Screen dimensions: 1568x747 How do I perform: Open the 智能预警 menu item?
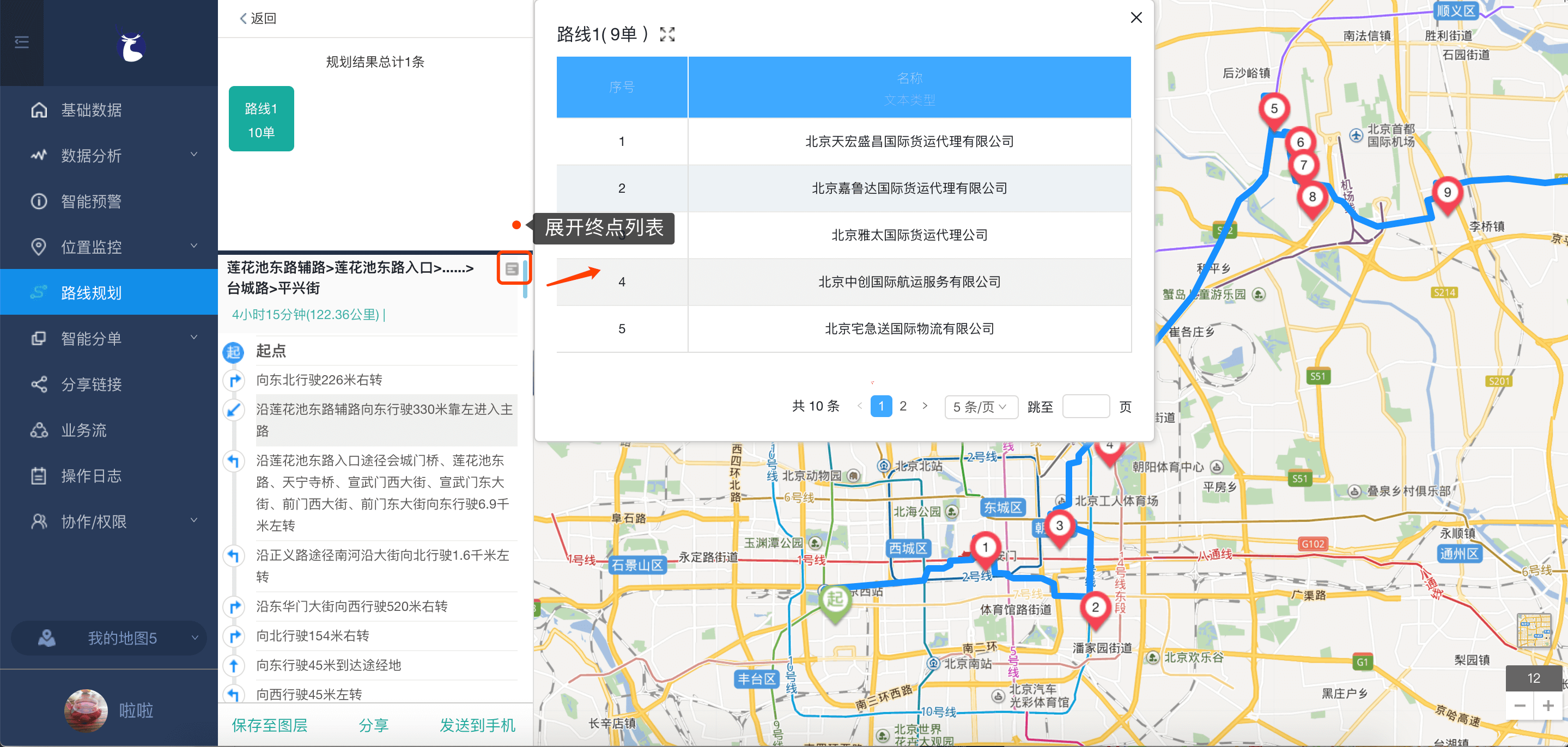click(109, 201)
